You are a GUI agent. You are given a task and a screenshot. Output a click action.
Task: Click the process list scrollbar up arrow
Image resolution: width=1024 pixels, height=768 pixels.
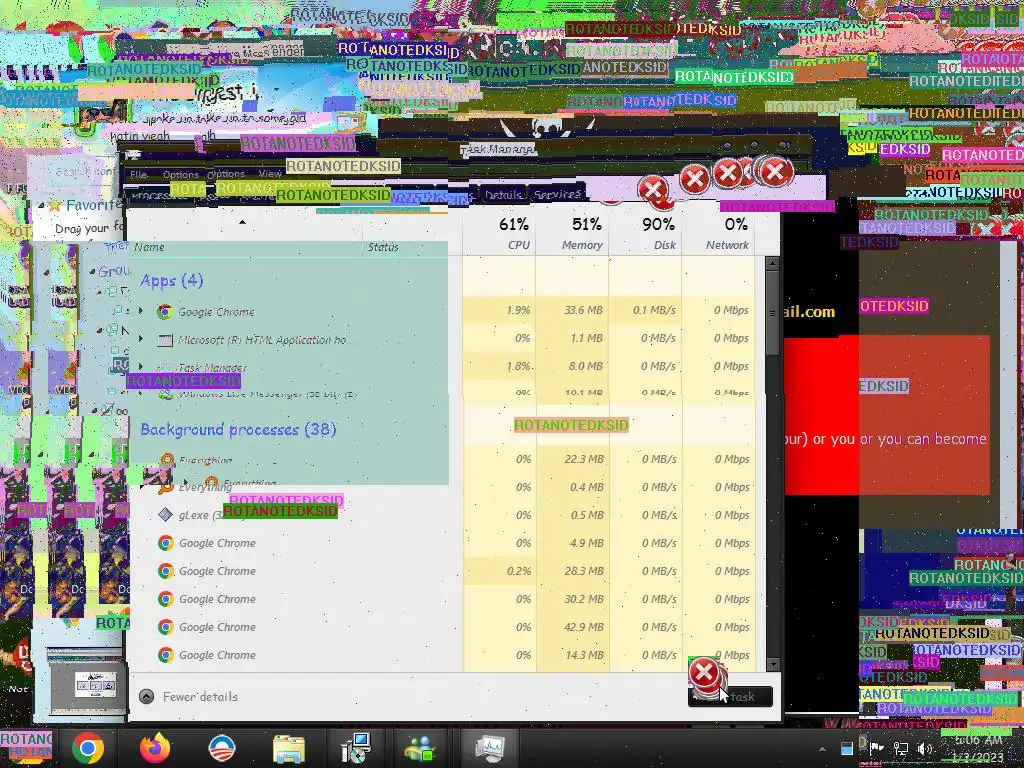pyautogui.click(x=773, y=264)
